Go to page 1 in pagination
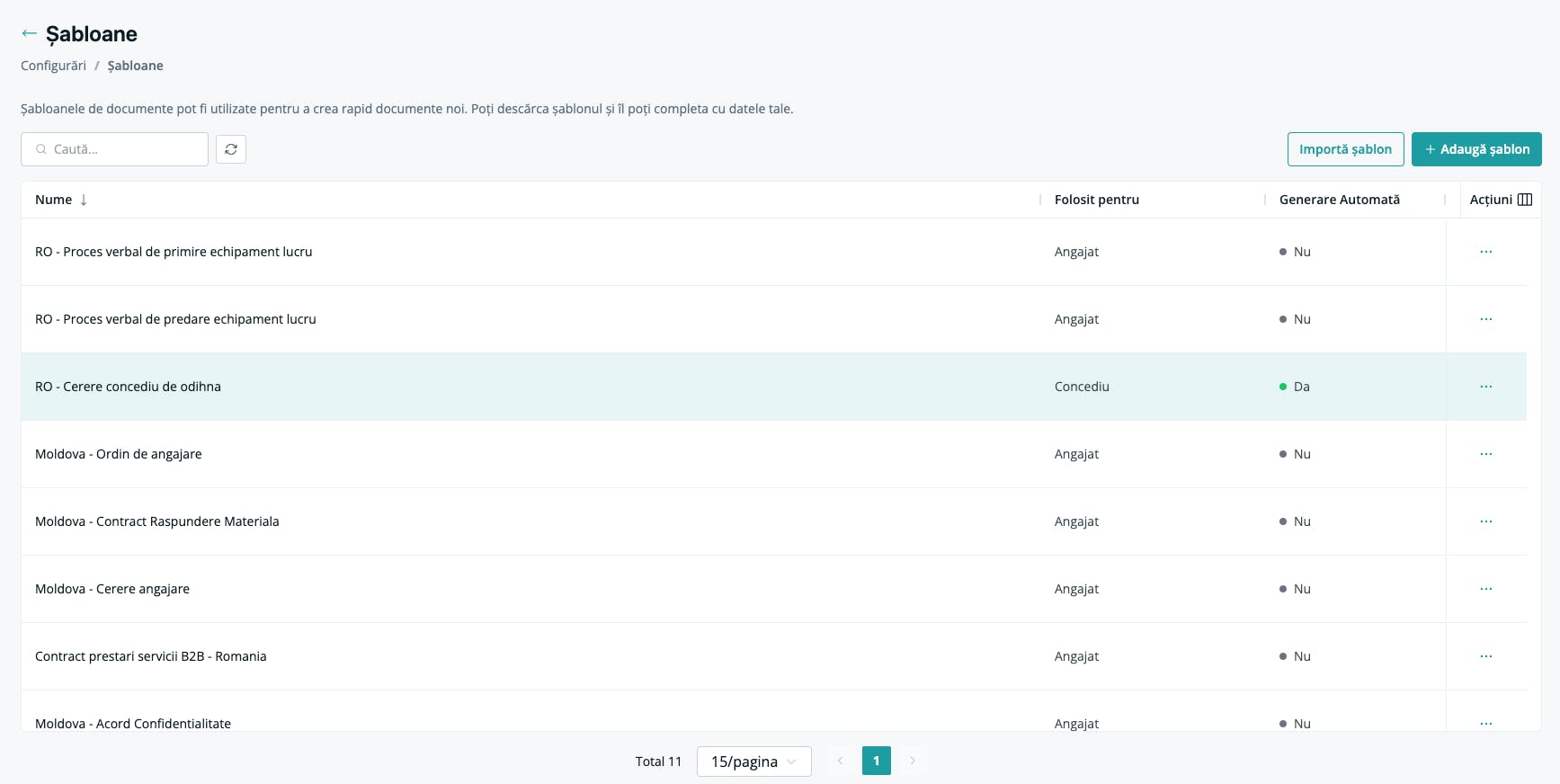Image resolution: width=1560 pixels, height=784 pixels. (x=876, y=761)
